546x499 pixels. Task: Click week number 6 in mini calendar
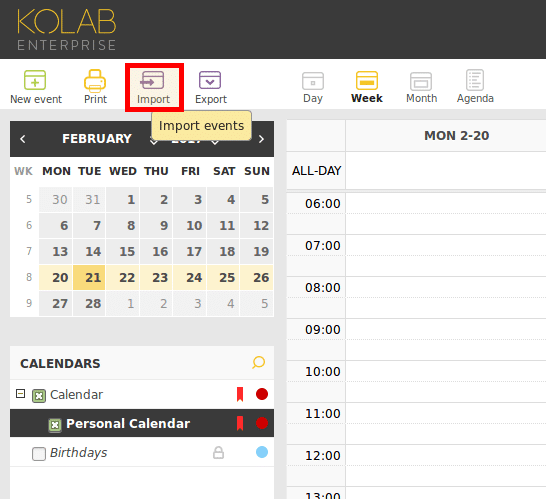[x=29, y=225]
